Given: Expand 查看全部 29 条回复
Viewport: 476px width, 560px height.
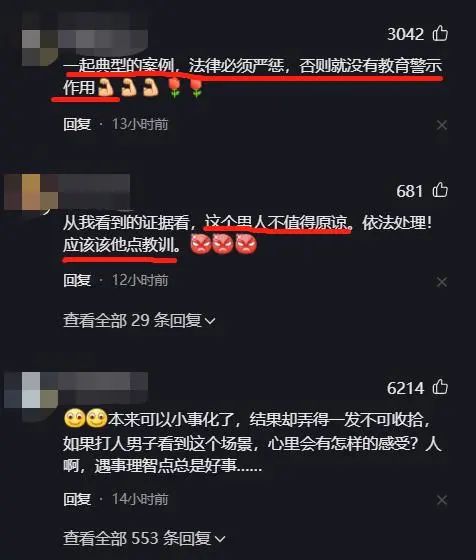Looking at the screenshot, I should (139, 320).
